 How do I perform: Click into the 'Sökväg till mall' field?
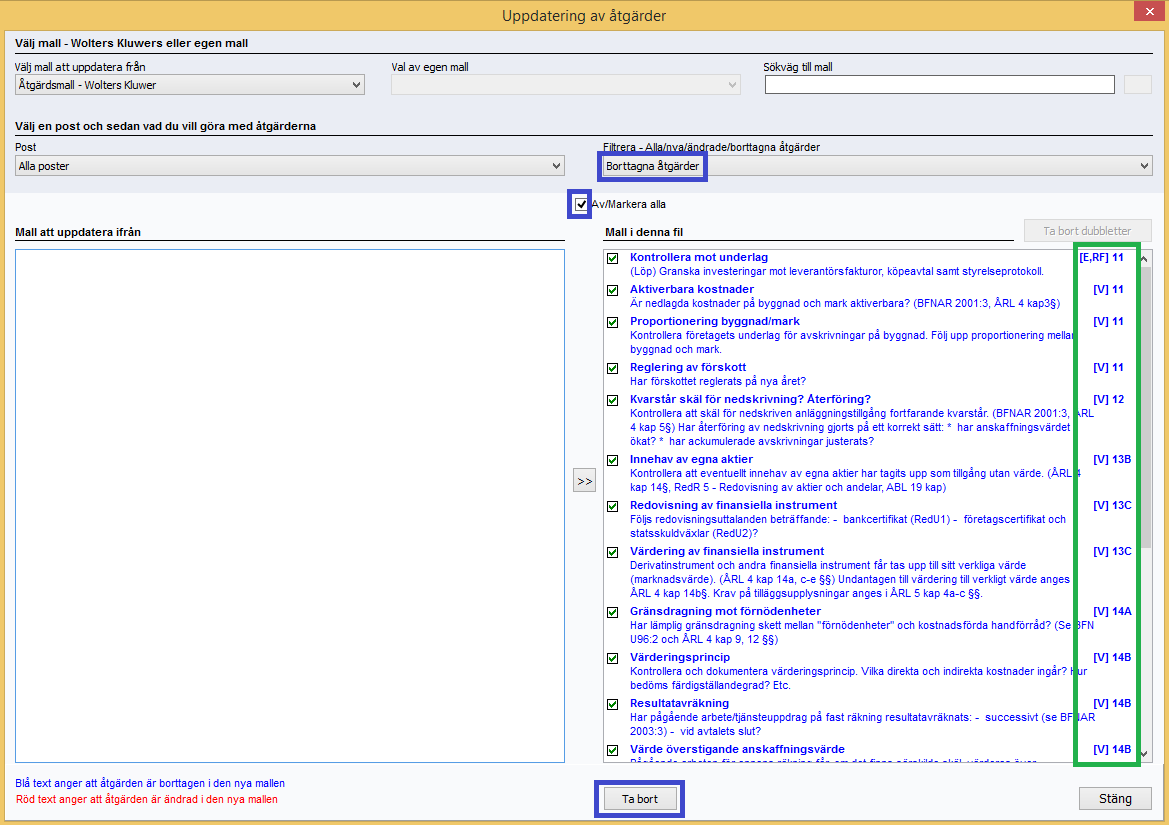tap(939, 85)
